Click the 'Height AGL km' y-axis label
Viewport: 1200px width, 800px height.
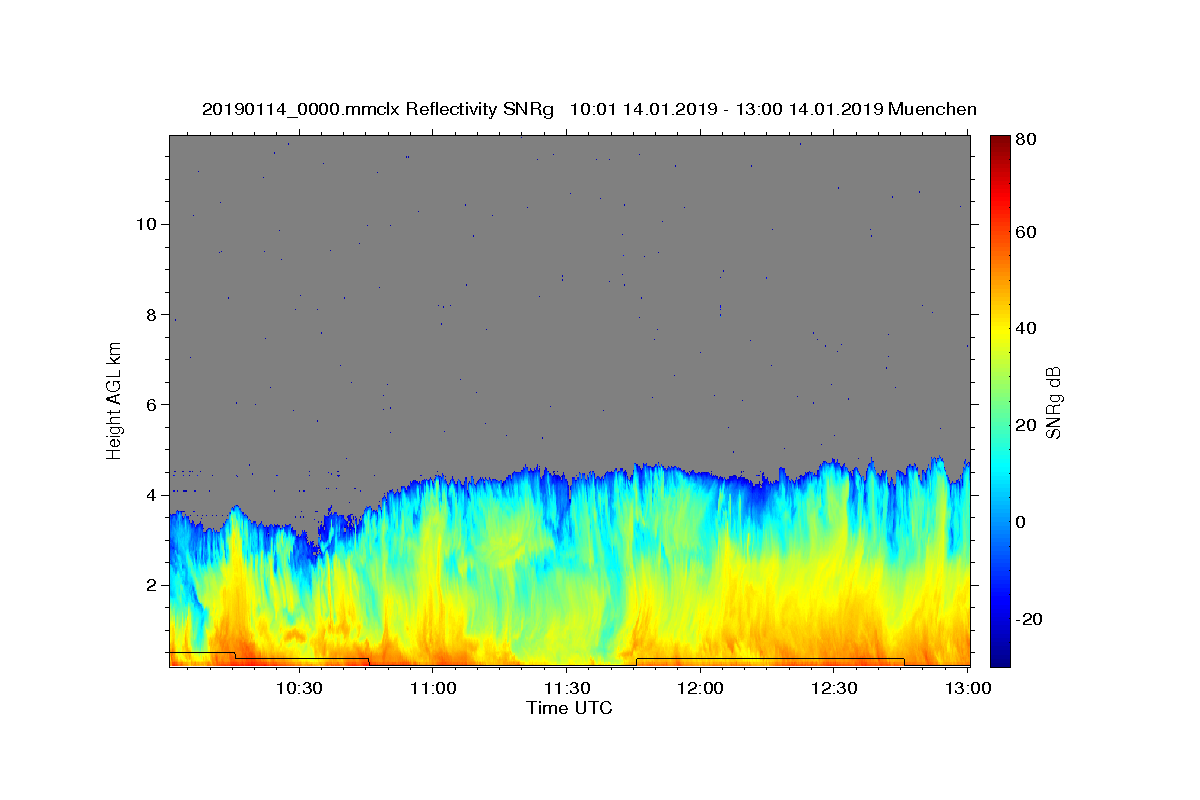(x=114, y=399)
